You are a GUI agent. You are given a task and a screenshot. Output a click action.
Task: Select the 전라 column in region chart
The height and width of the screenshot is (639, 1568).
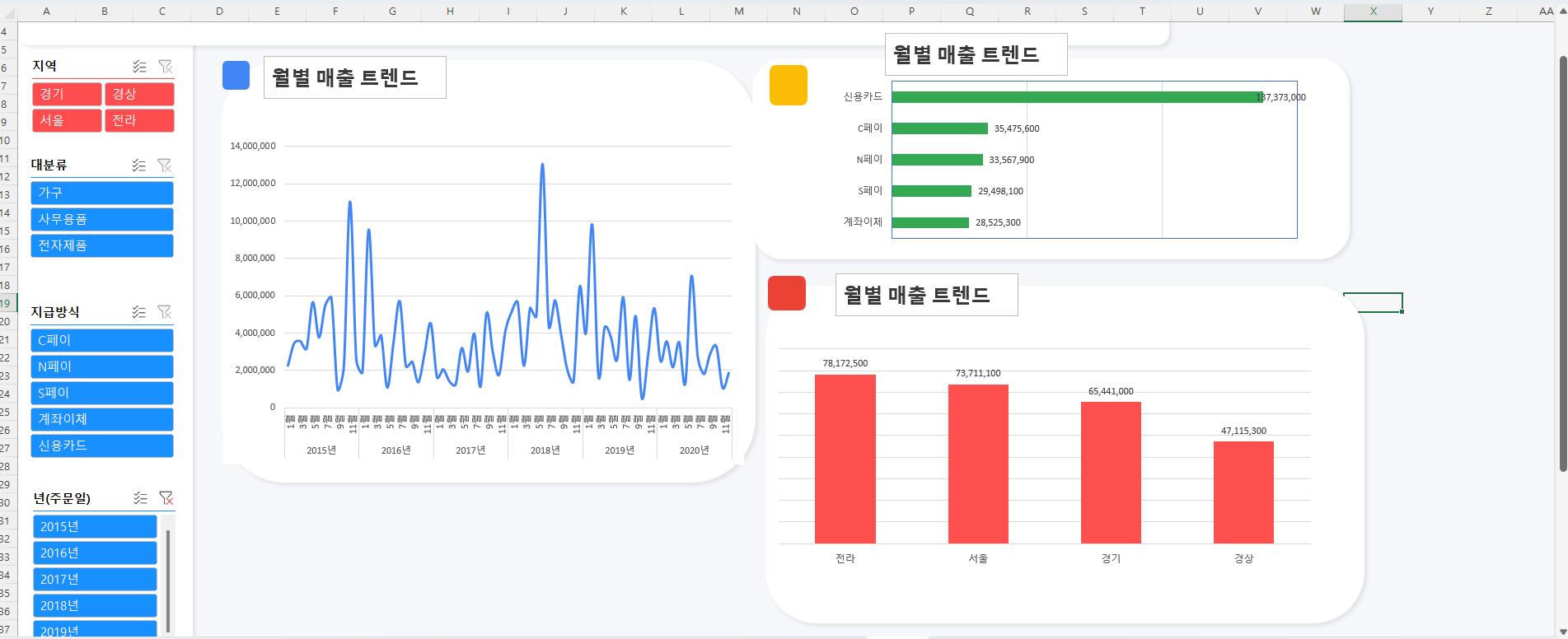coord(845,459)
